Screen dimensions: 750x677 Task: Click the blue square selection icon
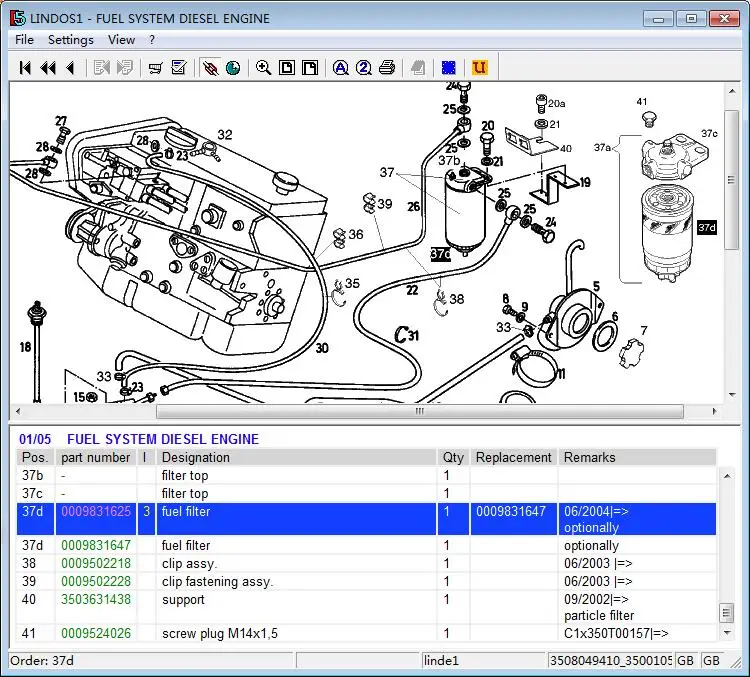click(x=449, y=68)
